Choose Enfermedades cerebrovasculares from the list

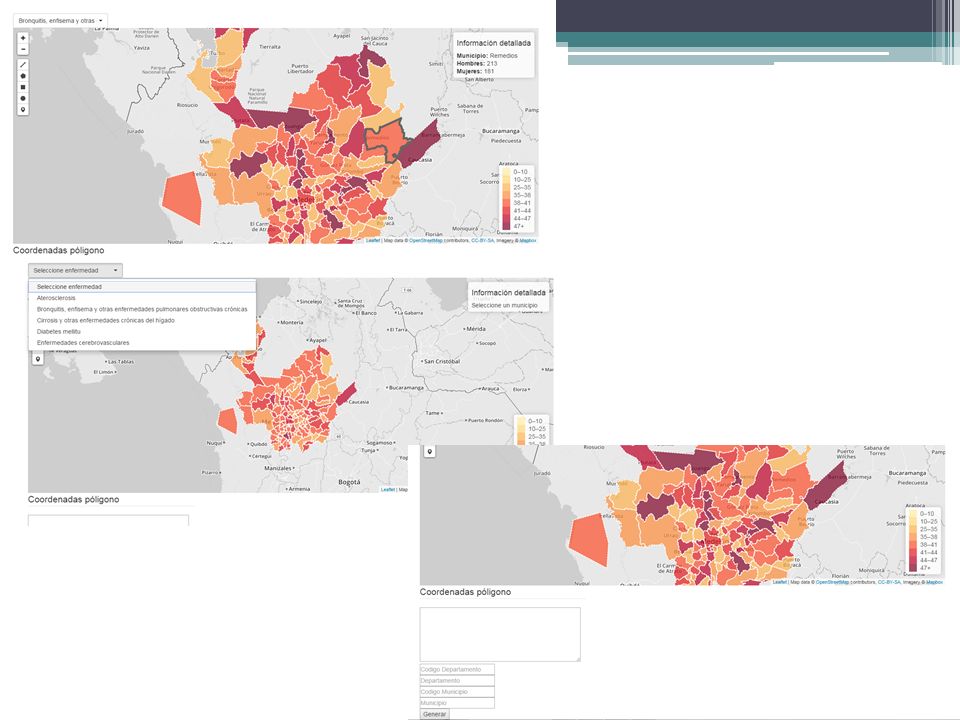pos(142,343)
